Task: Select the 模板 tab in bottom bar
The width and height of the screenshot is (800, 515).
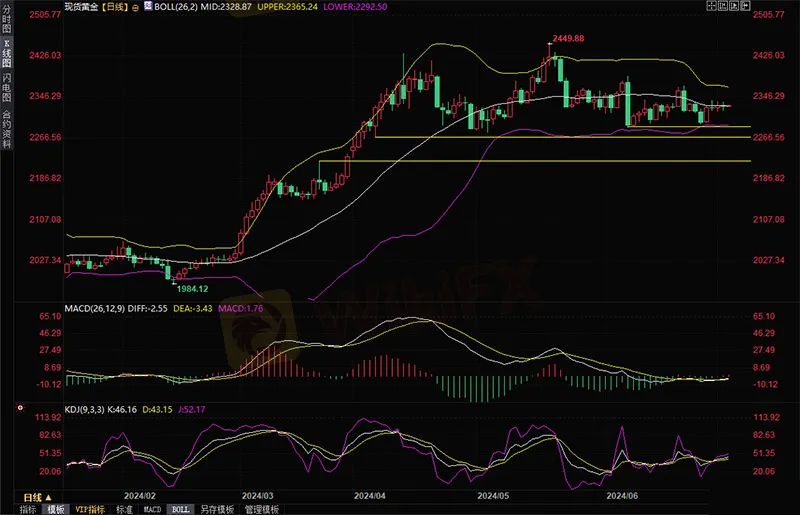Action: point(56,509)
